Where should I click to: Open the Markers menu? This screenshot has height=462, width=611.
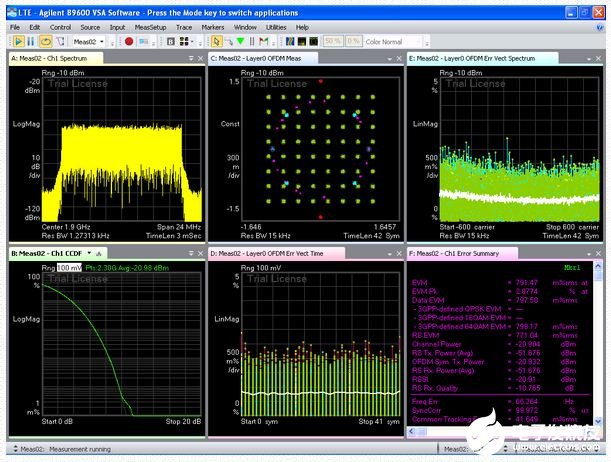click(211, 27)
